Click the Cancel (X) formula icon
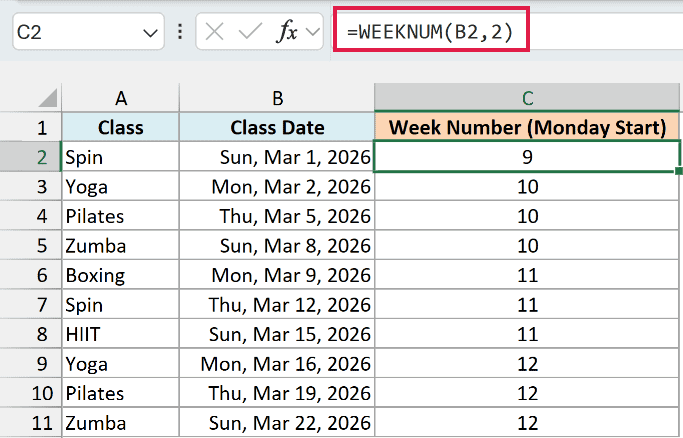683x438 pixels. tap(214, 32)
